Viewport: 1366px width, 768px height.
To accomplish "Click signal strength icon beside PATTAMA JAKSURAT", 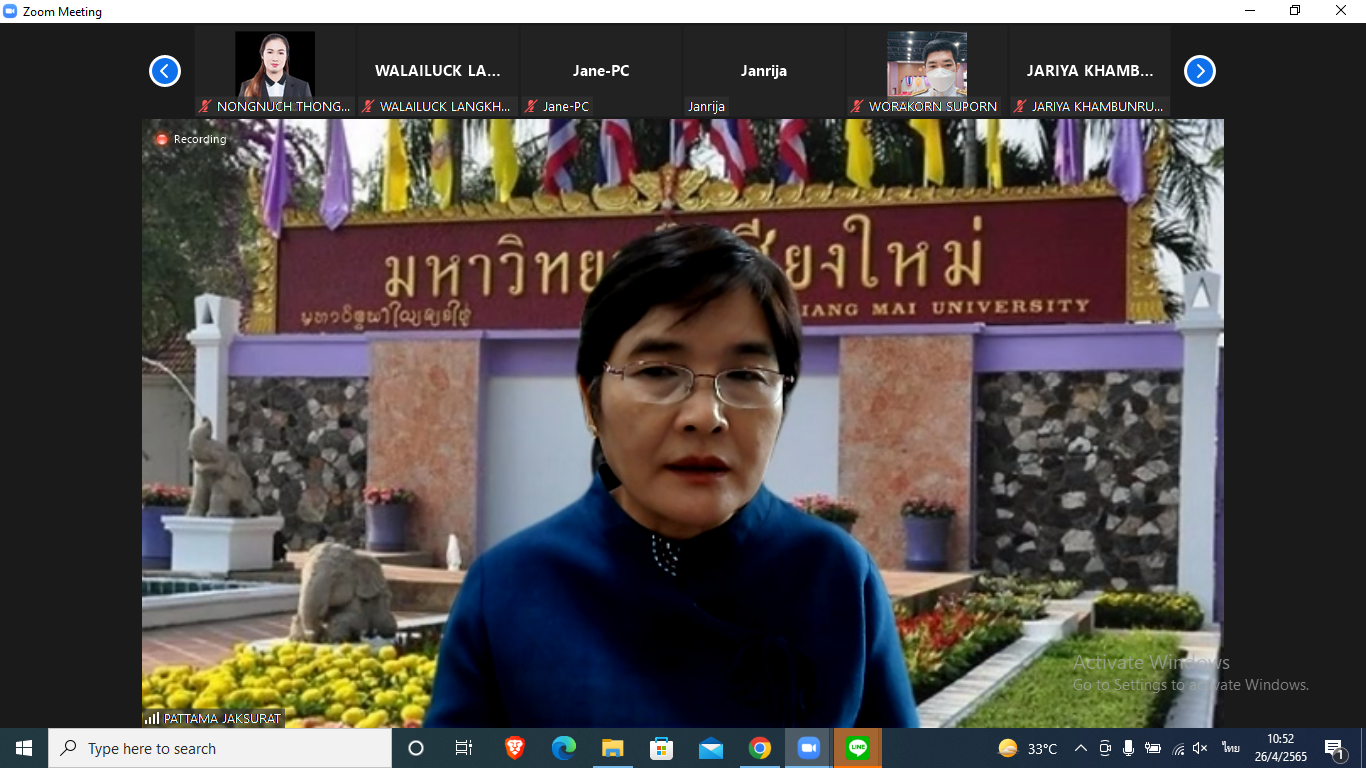I will click(152, 718).
